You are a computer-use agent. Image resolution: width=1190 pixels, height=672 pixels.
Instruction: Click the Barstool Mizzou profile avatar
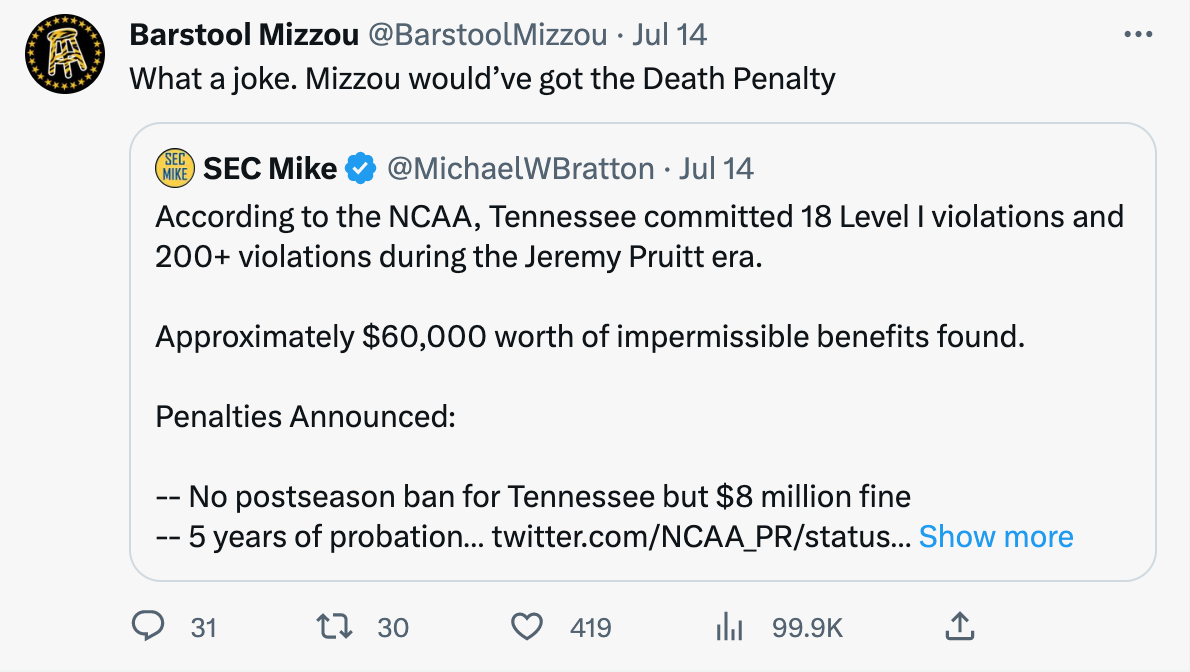click(x=65, y=55)
